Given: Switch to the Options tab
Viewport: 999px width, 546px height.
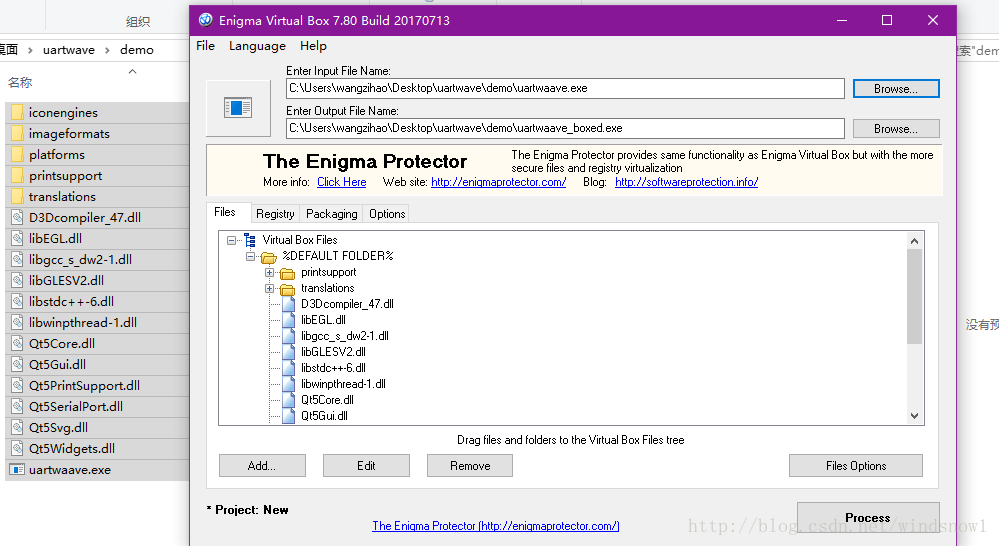Looking at the screenshot, I should click(387, 214).
